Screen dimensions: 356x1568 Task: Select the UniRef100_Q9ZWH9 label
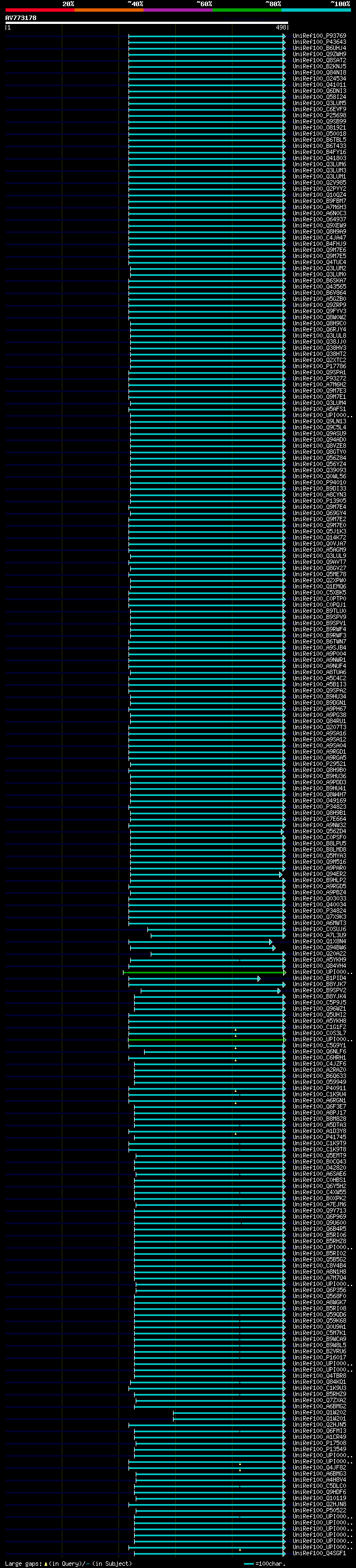click(319, 54)
